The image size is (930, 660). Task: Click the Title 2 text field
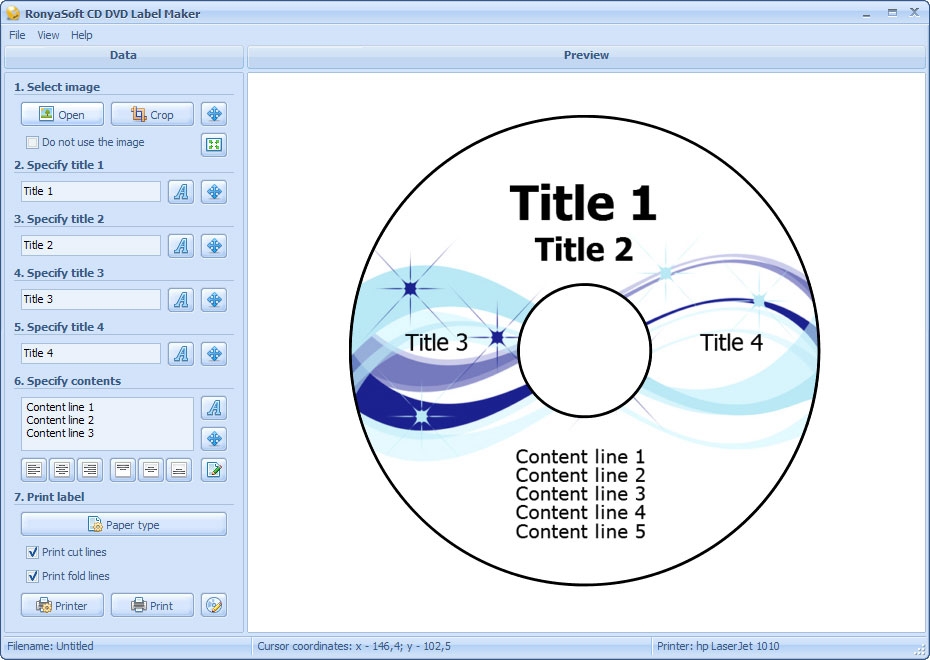point(91,245)
